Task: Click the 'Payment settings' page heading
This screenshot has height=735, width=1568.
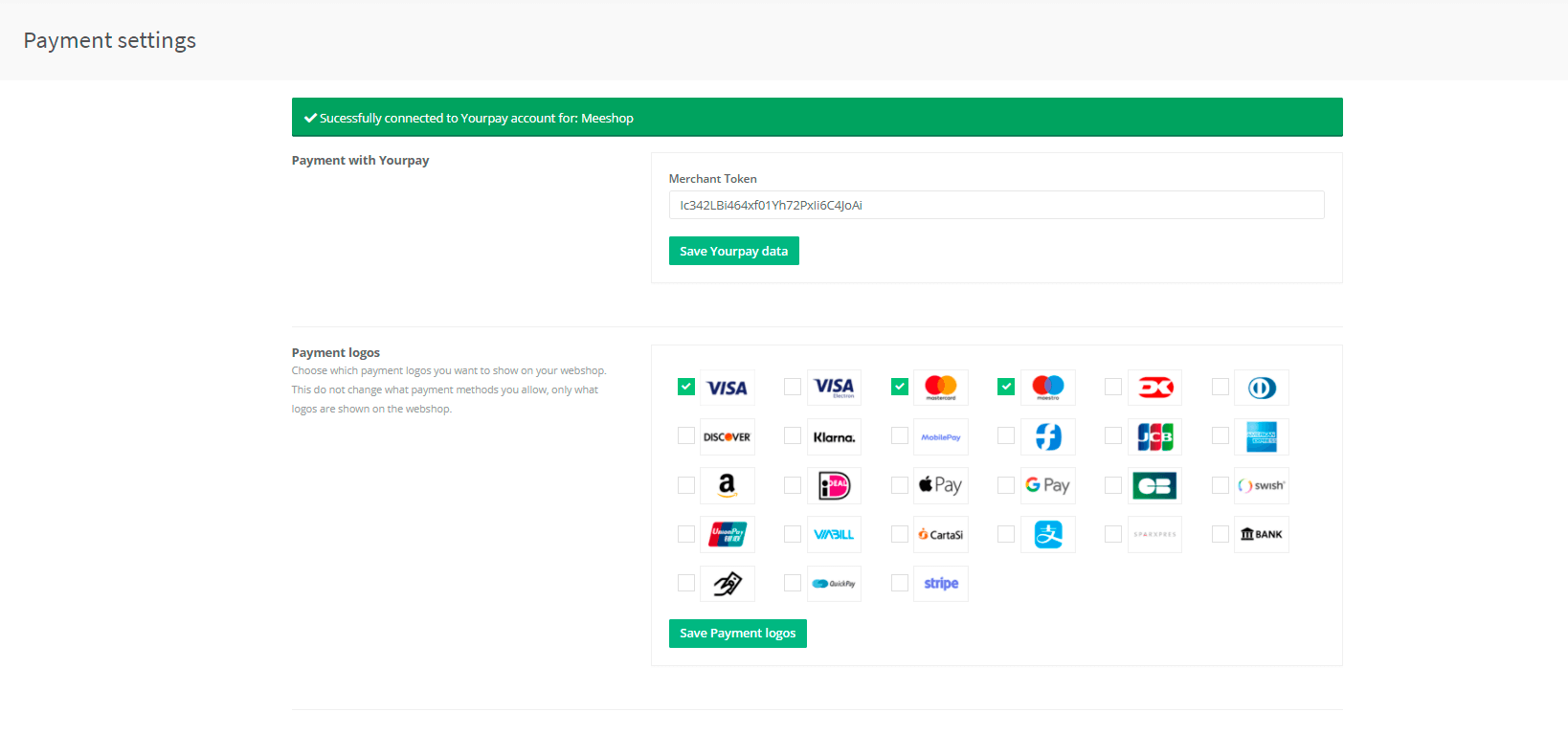Action: click(x=110, y=40)
